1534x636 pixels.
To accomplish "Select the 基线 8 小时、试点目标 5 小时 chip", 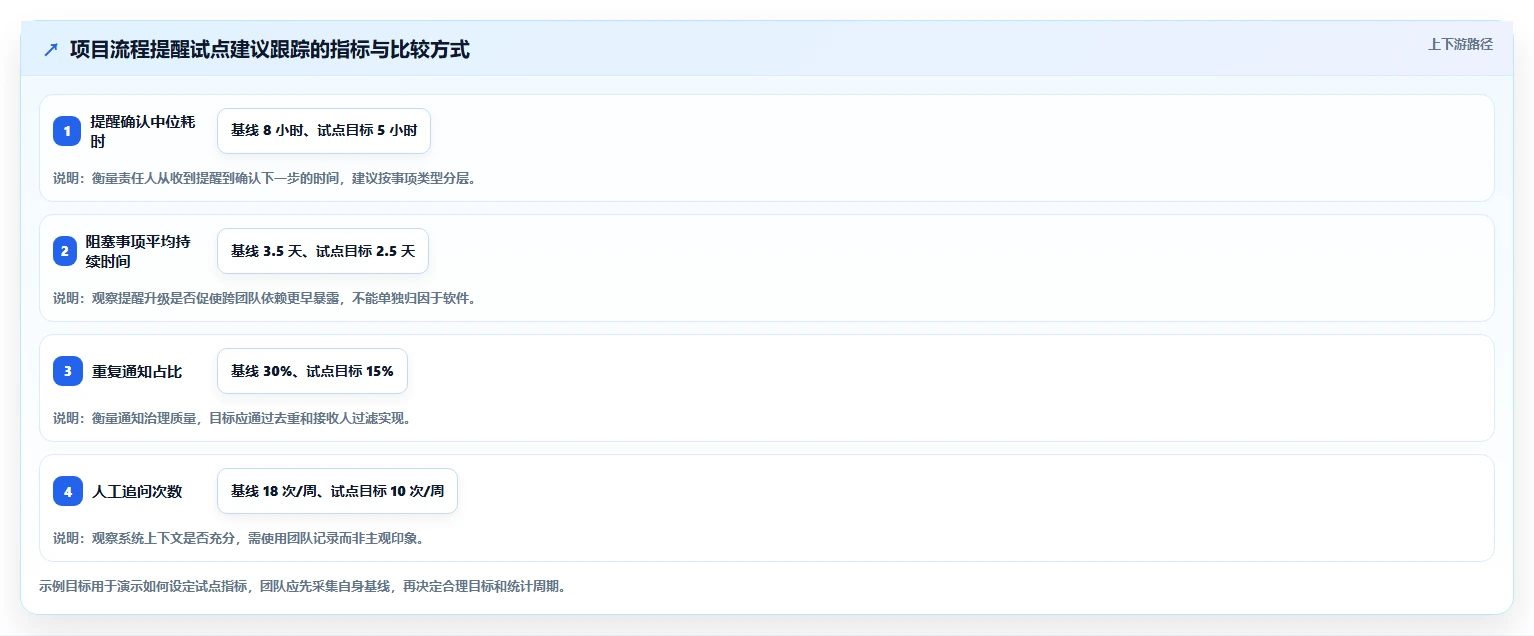I will [324, 131].
